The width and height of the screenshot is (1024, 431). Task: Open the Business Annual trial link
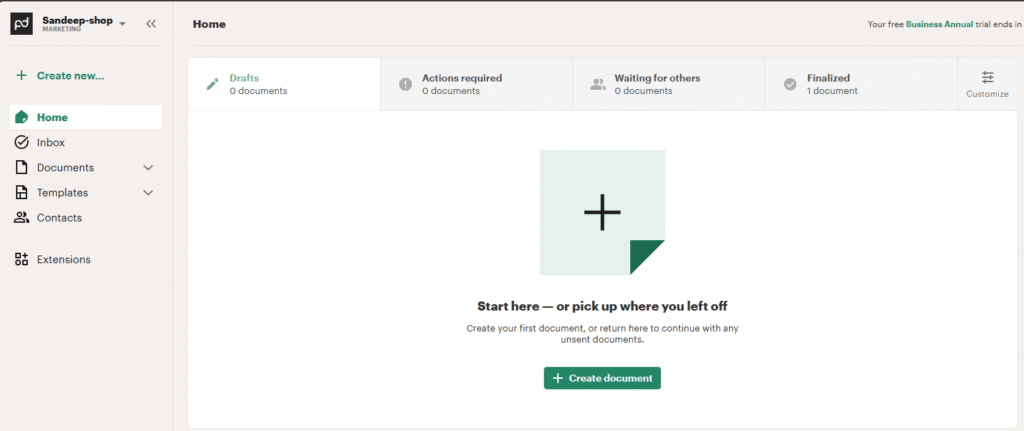tap(944, 24)
